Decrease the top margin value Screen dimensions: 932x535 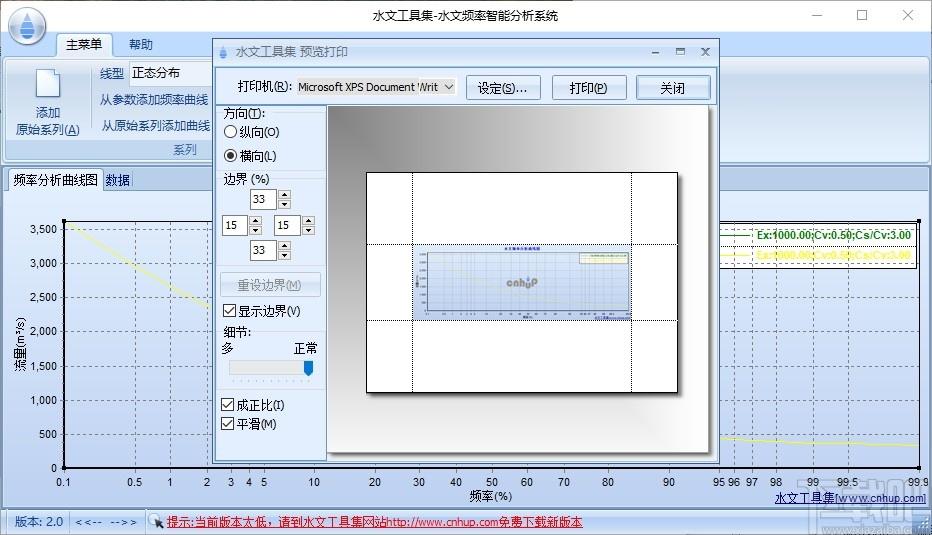[x=285, y=204]
